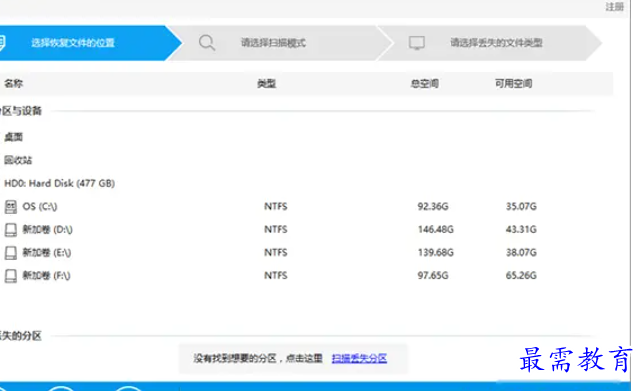The width and height of the screenshot is (641, 391).
Task: Open the 请选择丢失的文件类型 step tab
Action: coord(489,43)
